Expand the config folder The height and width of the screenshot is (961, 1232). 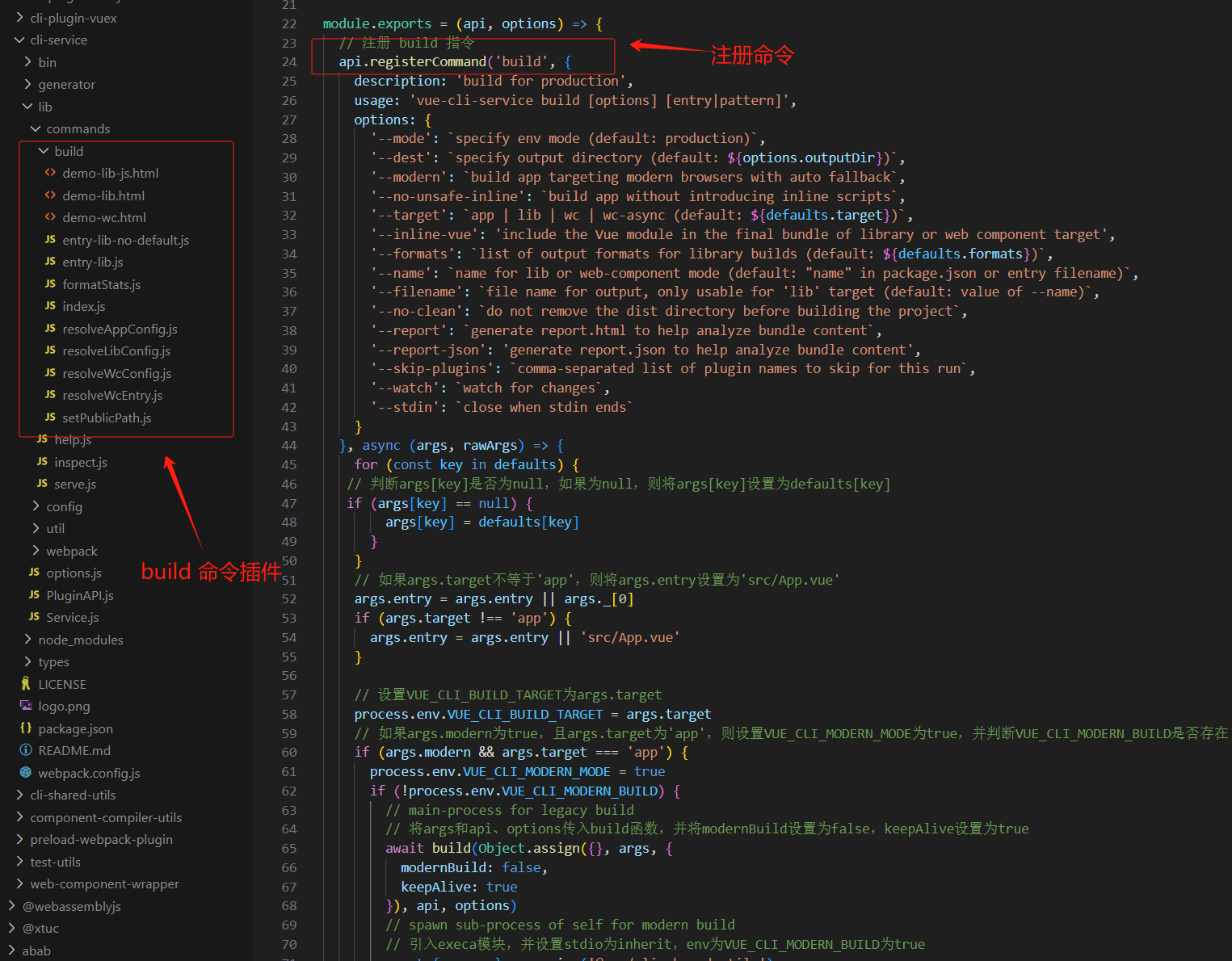(x=36, y=506)
